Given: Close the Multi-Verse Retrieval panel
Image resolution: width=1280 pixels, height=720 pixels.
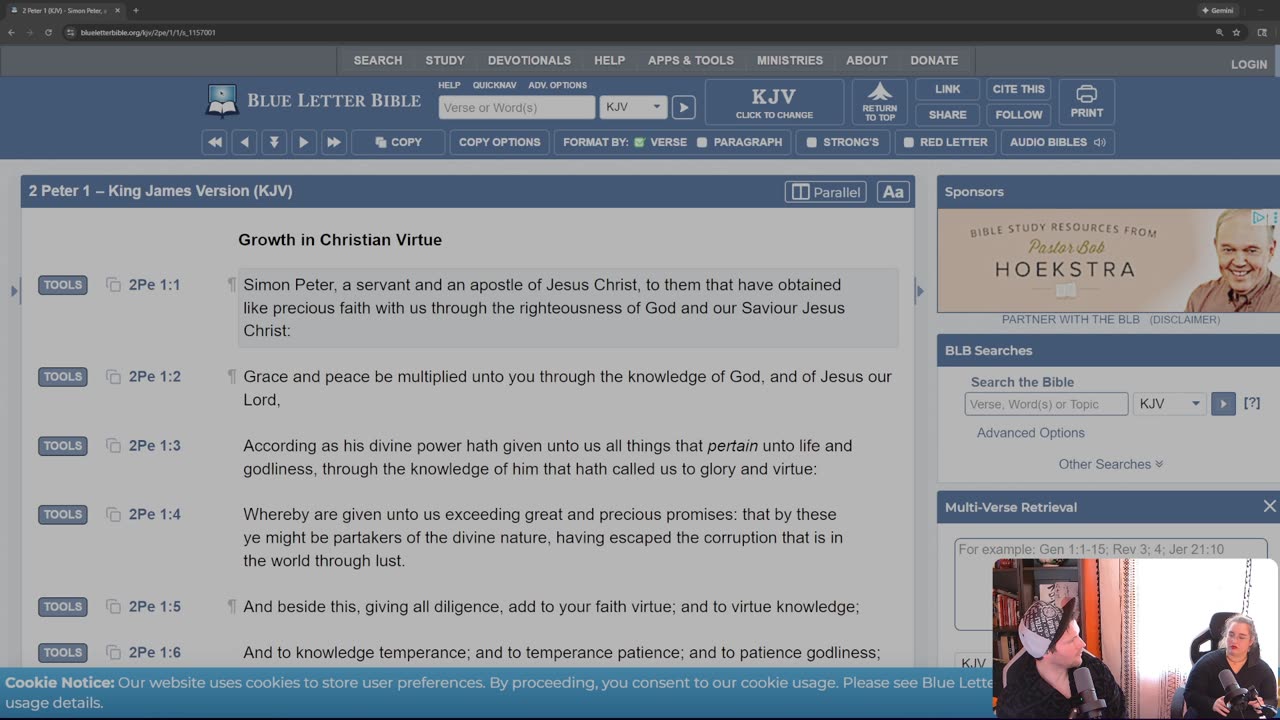Looking at the screenshot, I should pyautogui.click(x=1269, y=507).
